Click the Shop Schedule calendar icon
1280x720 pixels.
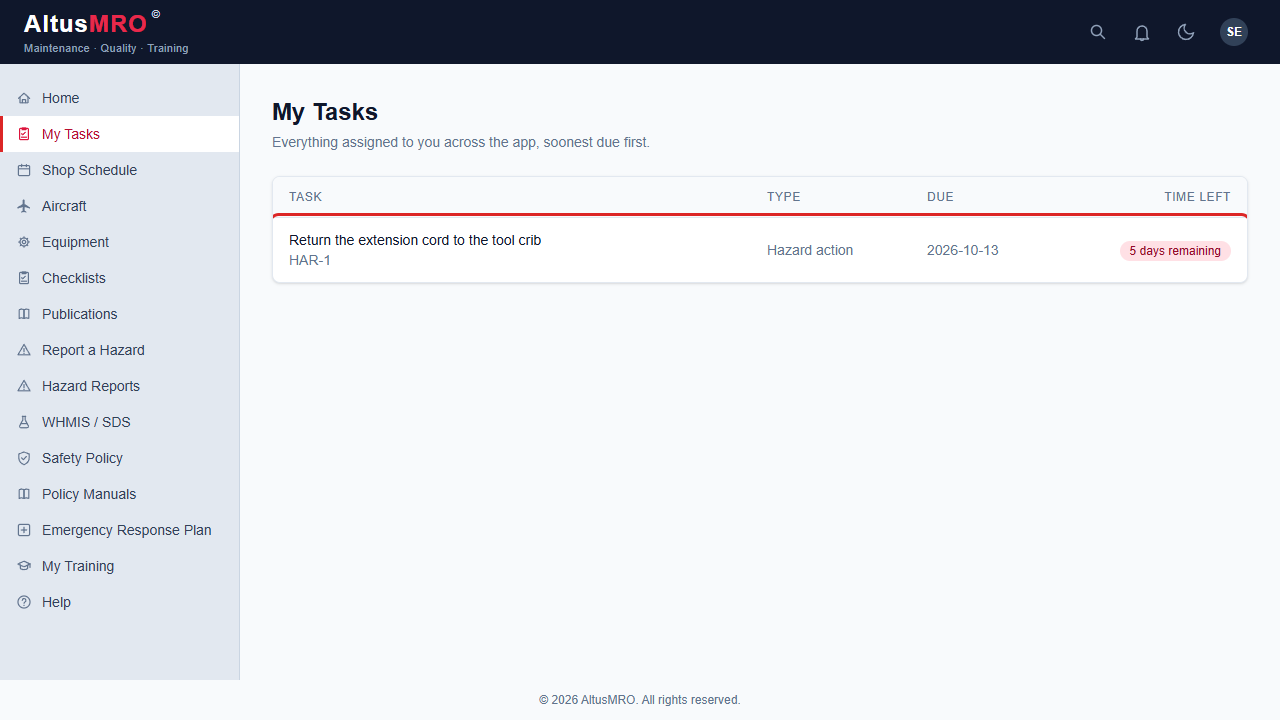(x=24, y=170)
